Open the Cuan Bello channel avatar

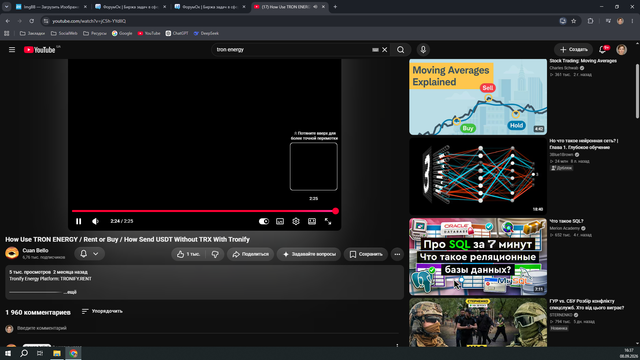12,253
